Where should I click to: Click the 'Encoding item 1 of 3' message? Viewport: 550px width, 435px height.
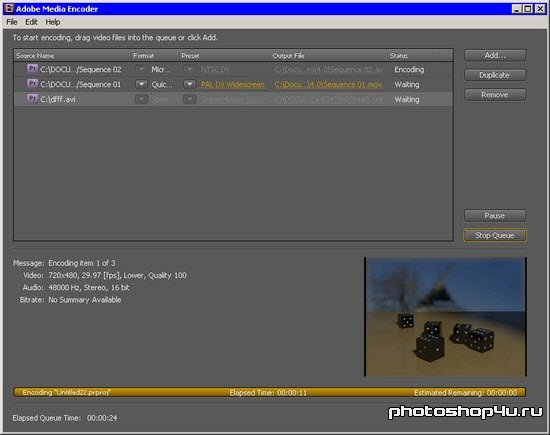82,263
